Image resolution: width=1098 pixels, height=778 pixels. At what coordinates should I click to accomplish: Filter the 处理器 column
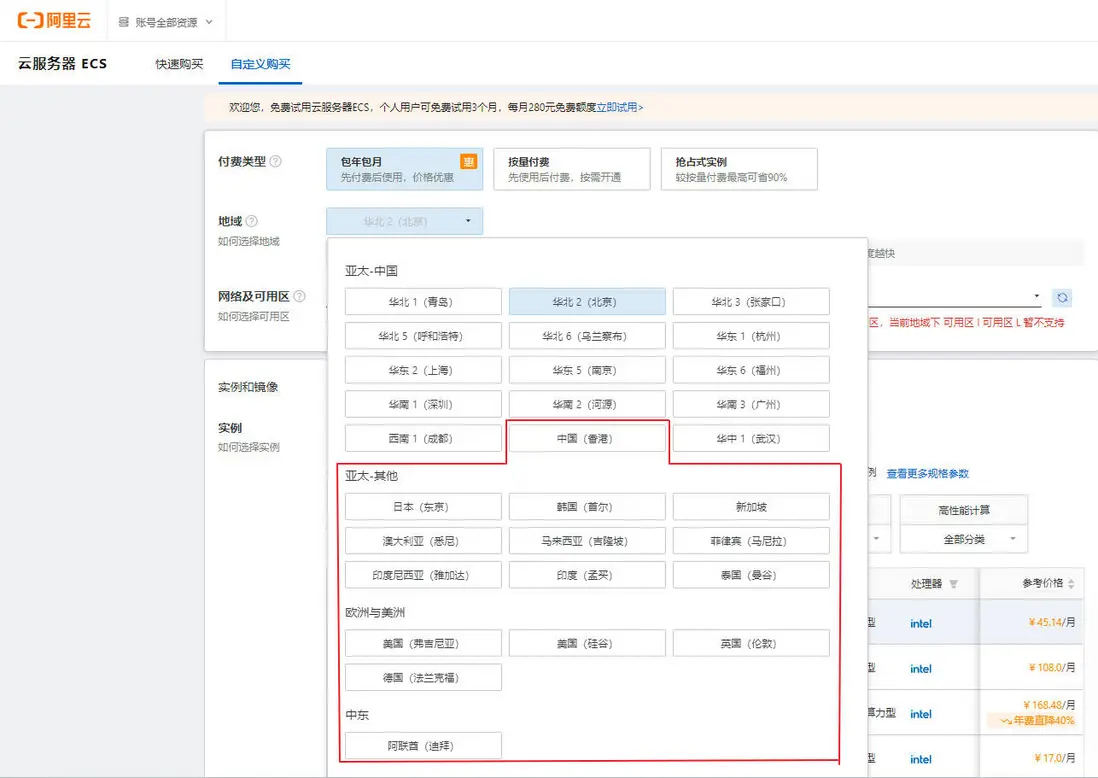pos(953,584)
